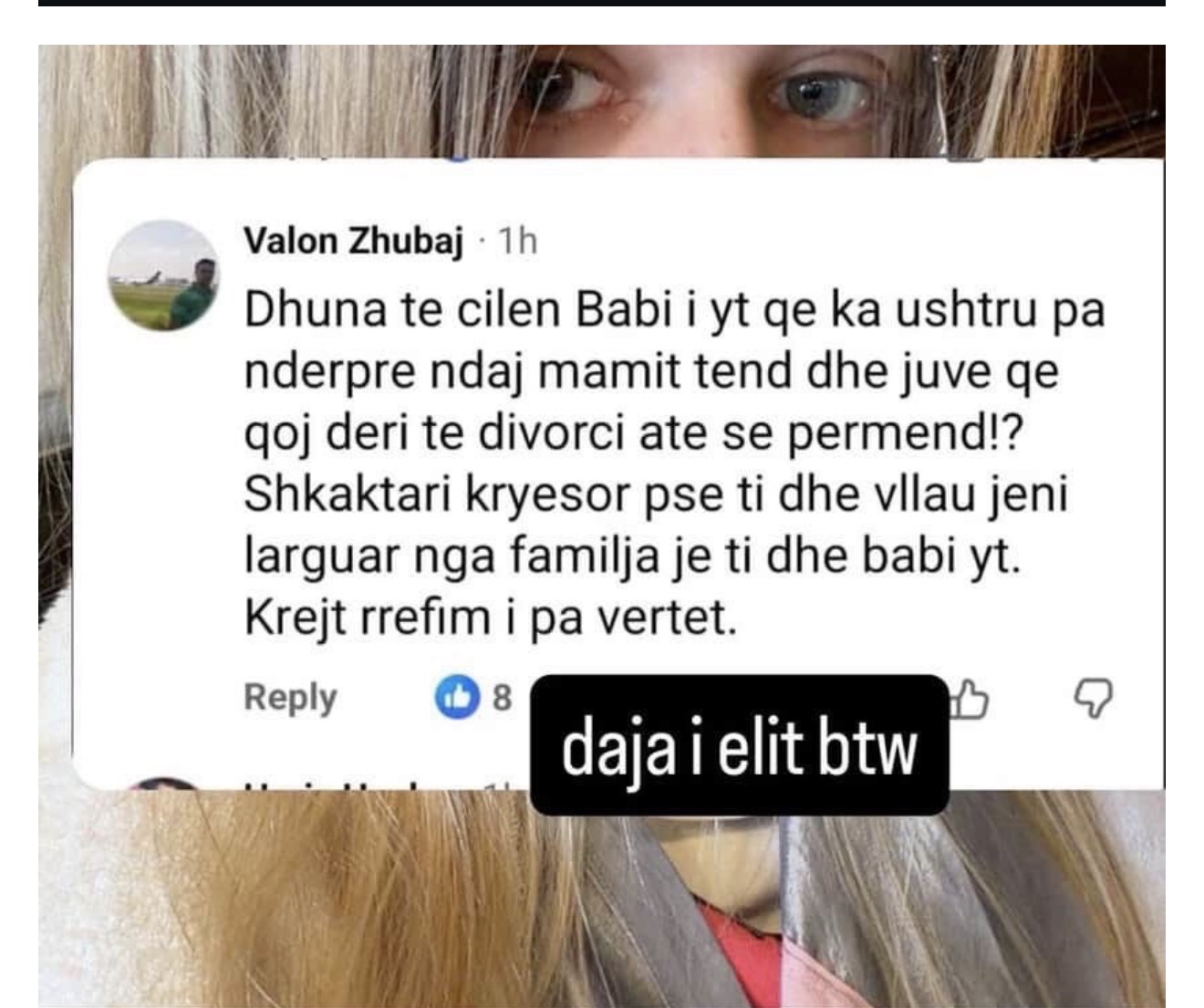Tap the background selfie photo above the comment
1204x1008 pixels.
[x=602, y=100]
